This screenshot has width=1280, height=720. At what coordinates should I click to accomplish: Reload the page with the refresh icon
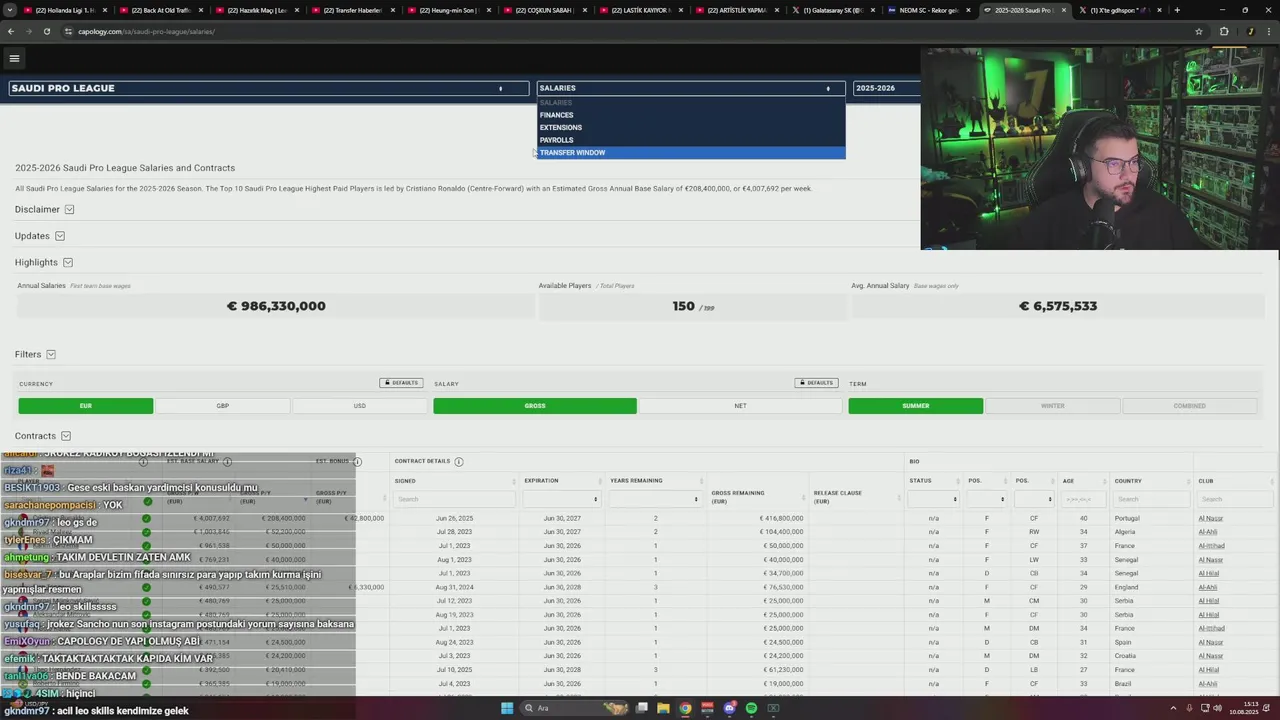(46, 31)
